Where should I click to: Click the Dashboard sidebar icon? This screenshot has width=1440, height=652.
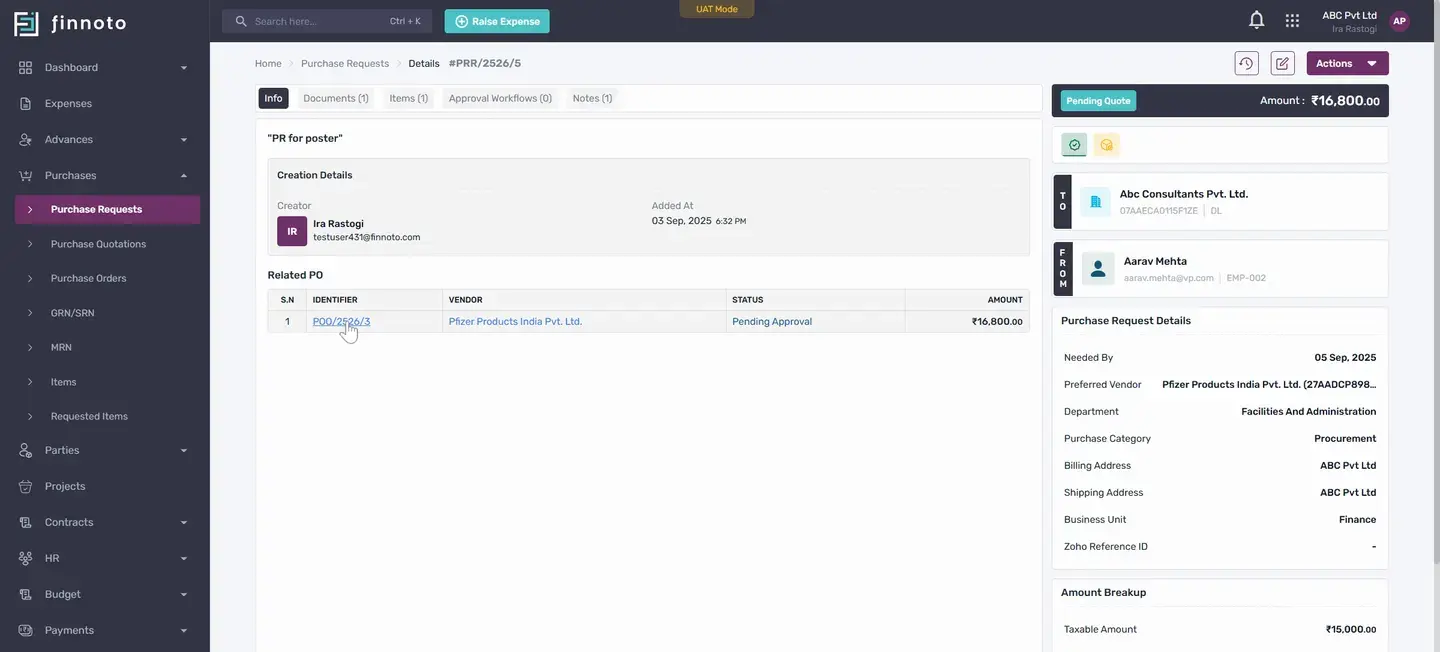click(x=26, y=67)
